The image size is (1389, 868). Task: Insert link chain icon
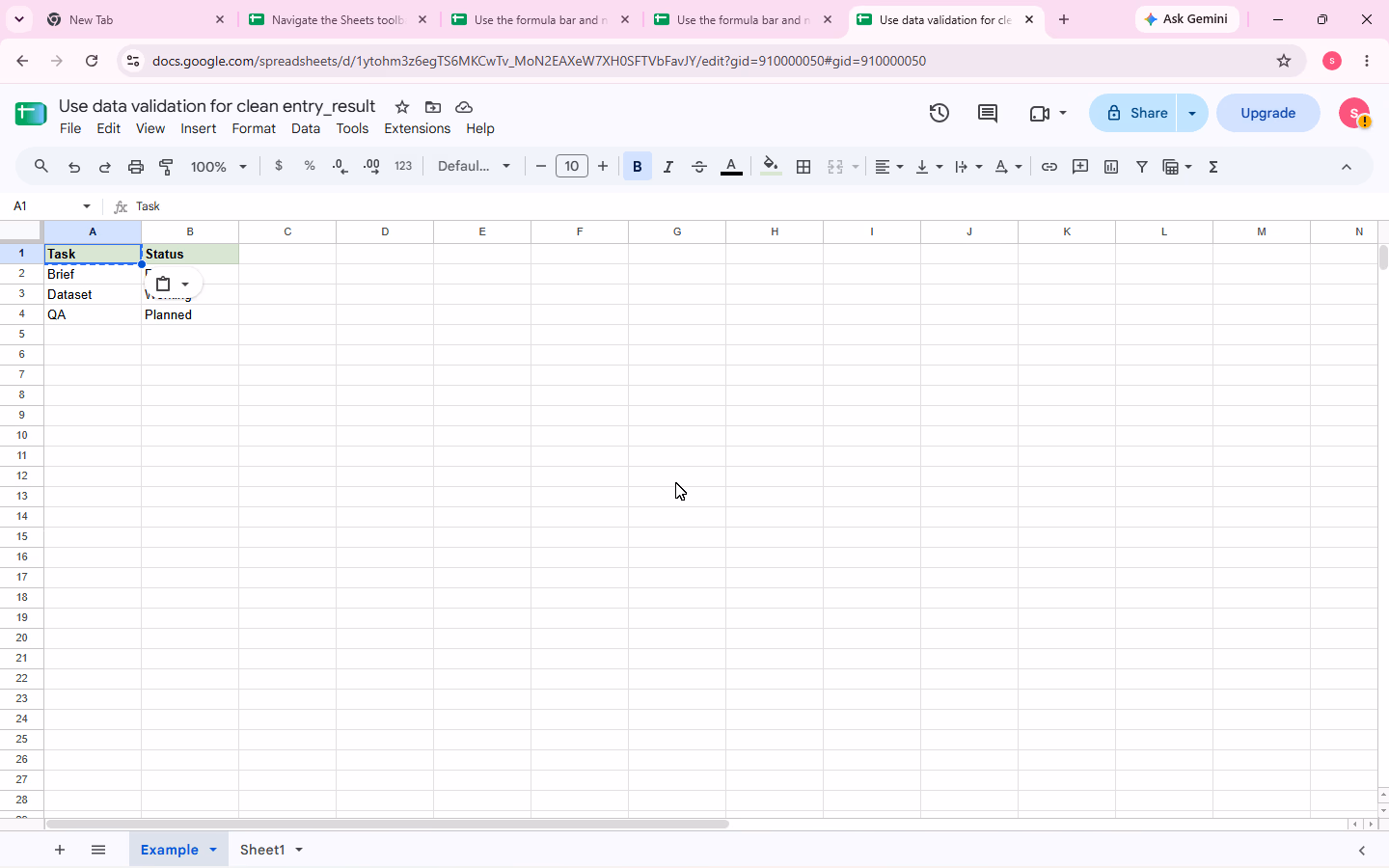pyautogui.click(x=1049, y=167)
